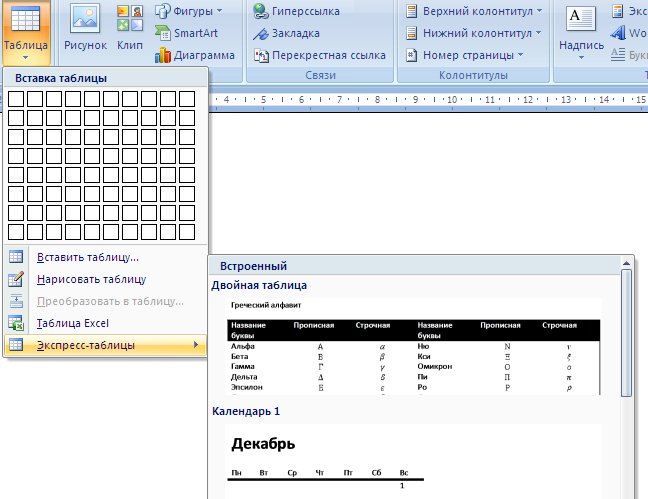
Task: Click the Вставка таблицы menu header
Action: pyautogui.click(x=106, y=78)
